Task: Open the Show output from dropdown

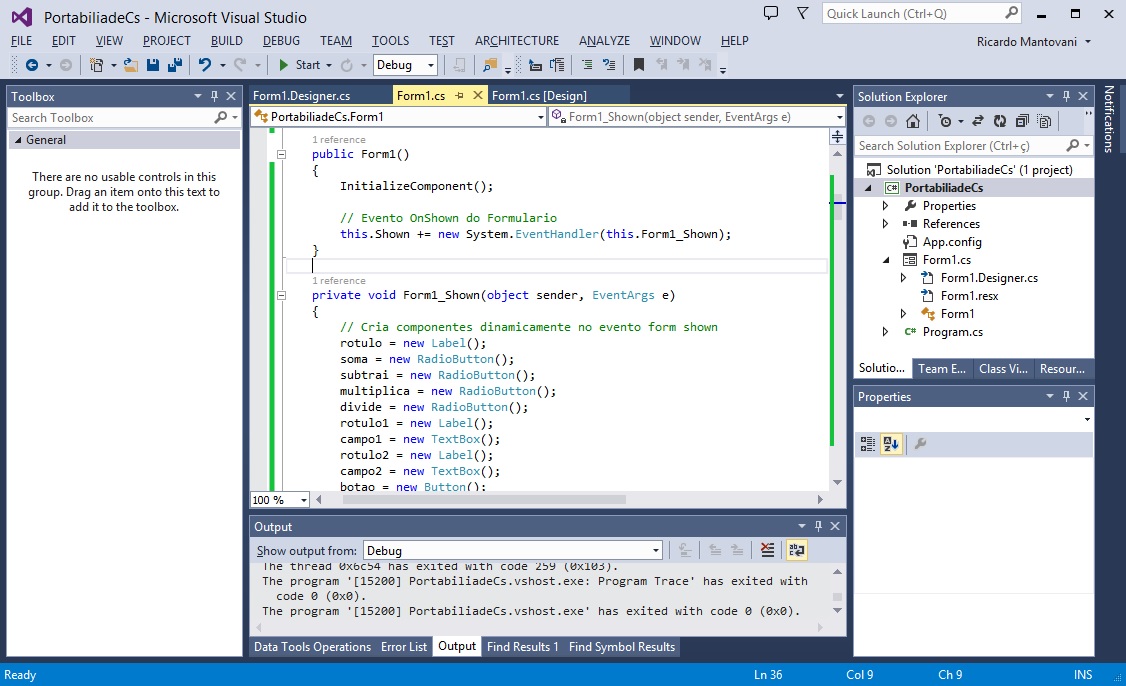Action: 512,550
